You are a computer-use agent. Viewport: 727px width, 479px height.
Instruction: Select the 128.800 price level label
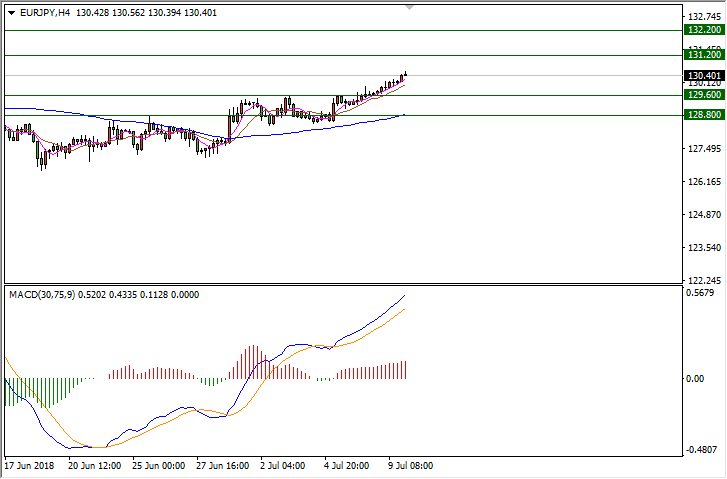pyautogui.click(x=704, y=115)
